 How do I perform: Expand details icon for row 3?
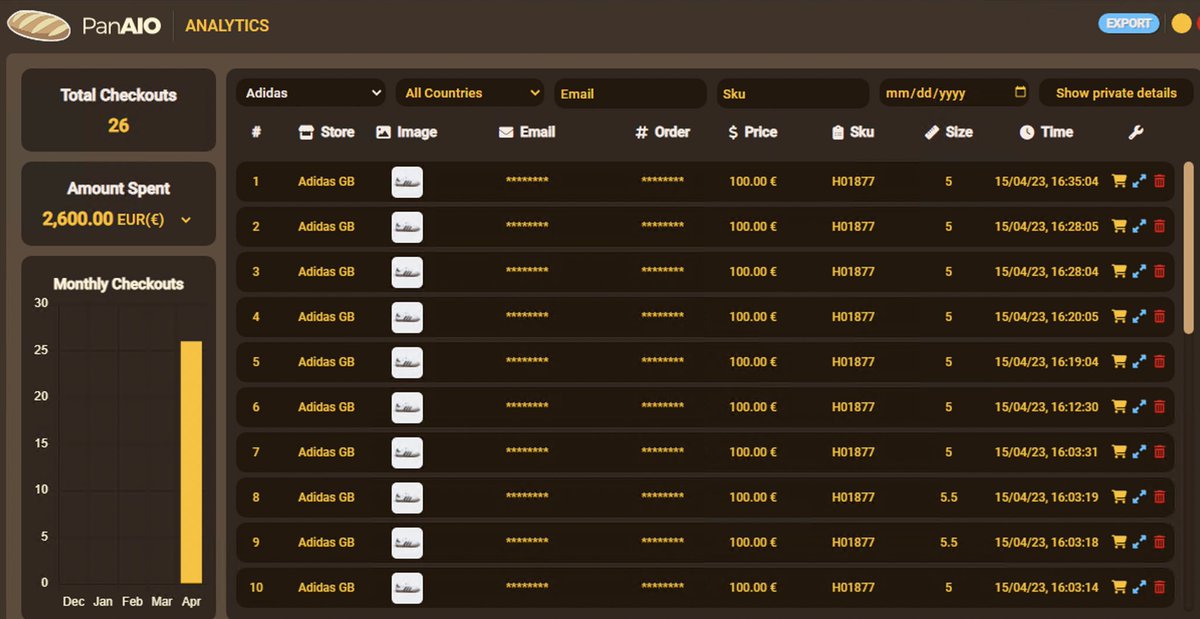tap(1139, 271)
